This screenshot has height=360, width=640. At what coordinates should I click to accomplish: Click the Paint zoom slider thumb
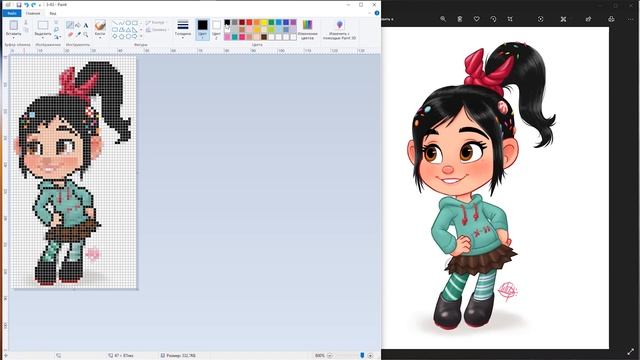(x=362, y=356)
